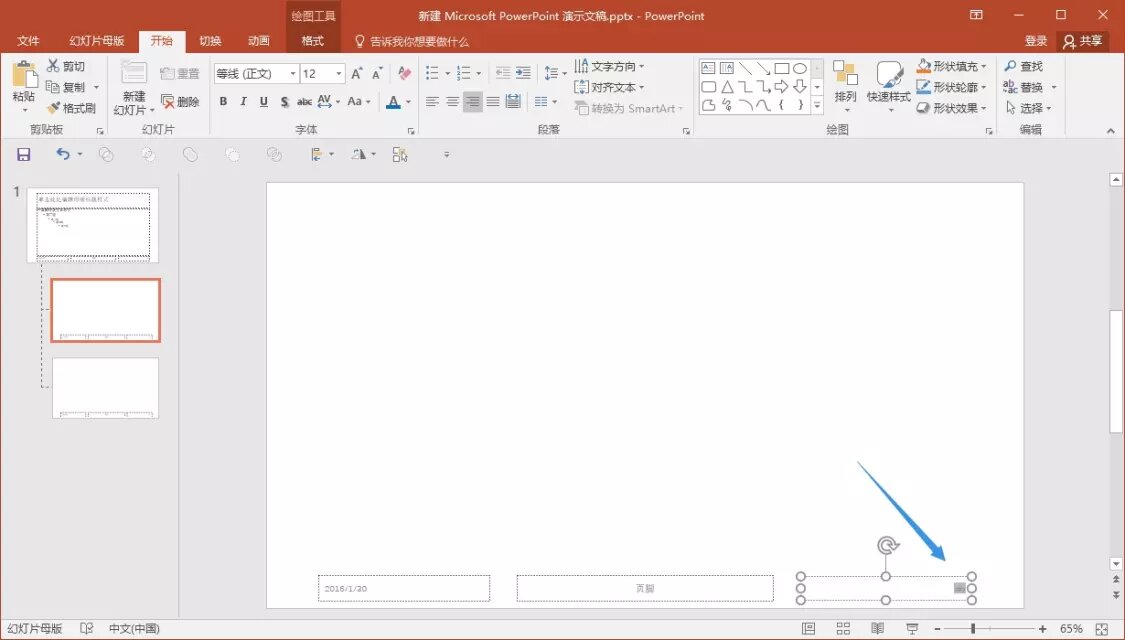Center align the text
Screen dimensions: 1125x640
(x=452, y=101)
